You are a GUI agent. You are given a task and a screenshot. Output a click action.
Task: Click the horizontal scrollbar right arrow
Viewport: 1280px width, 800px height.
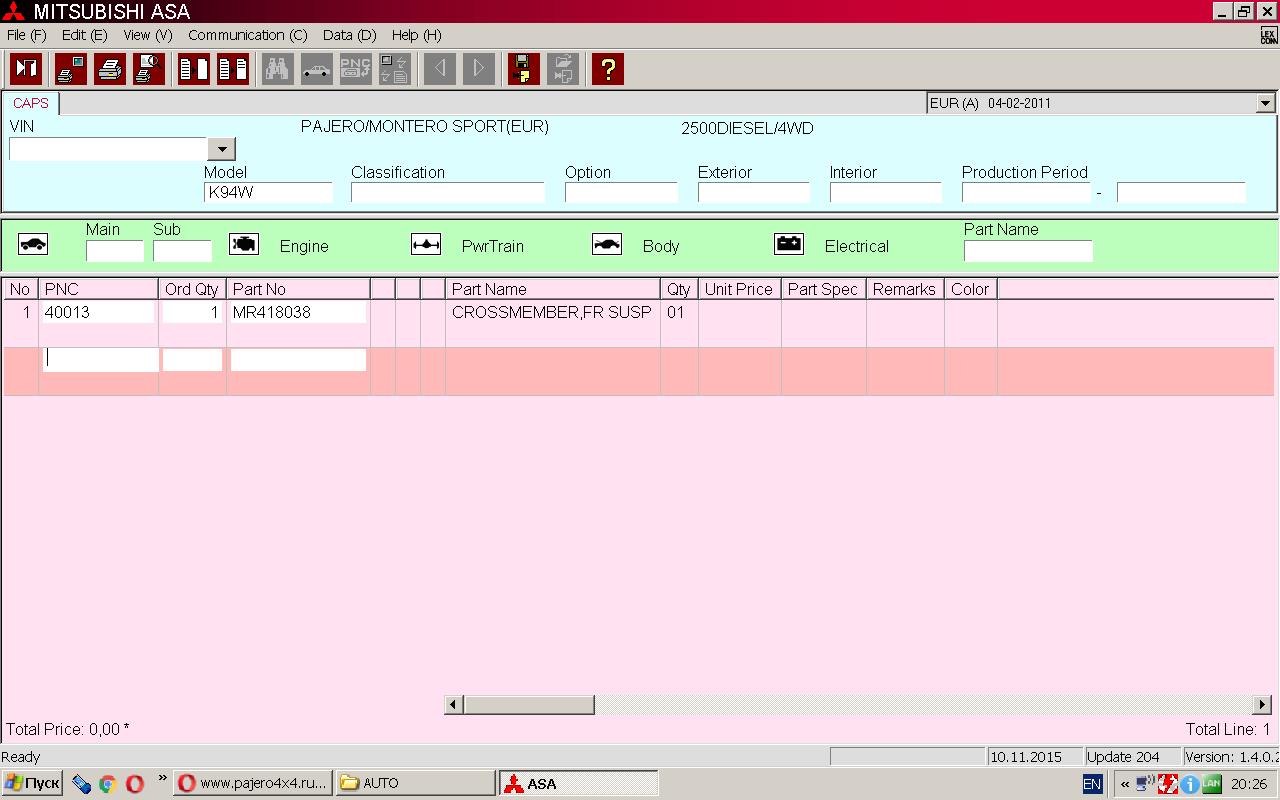click(1262, 705)
